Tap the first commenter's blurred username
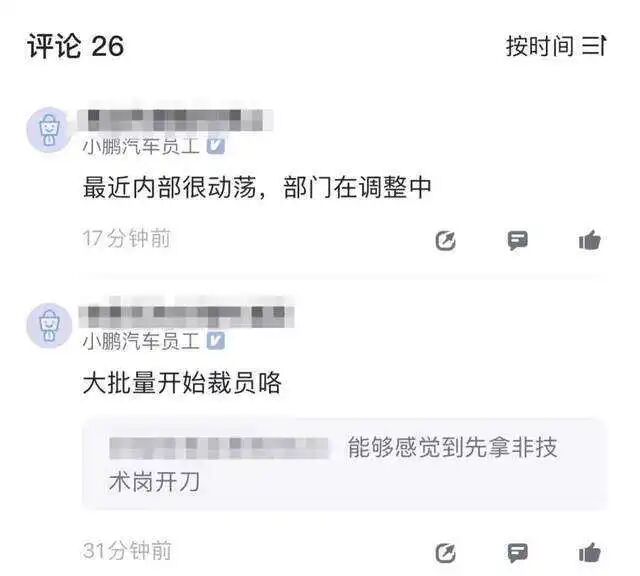This screenshot has height=576, width=640. pyautogui.click(x=176, y=119)
